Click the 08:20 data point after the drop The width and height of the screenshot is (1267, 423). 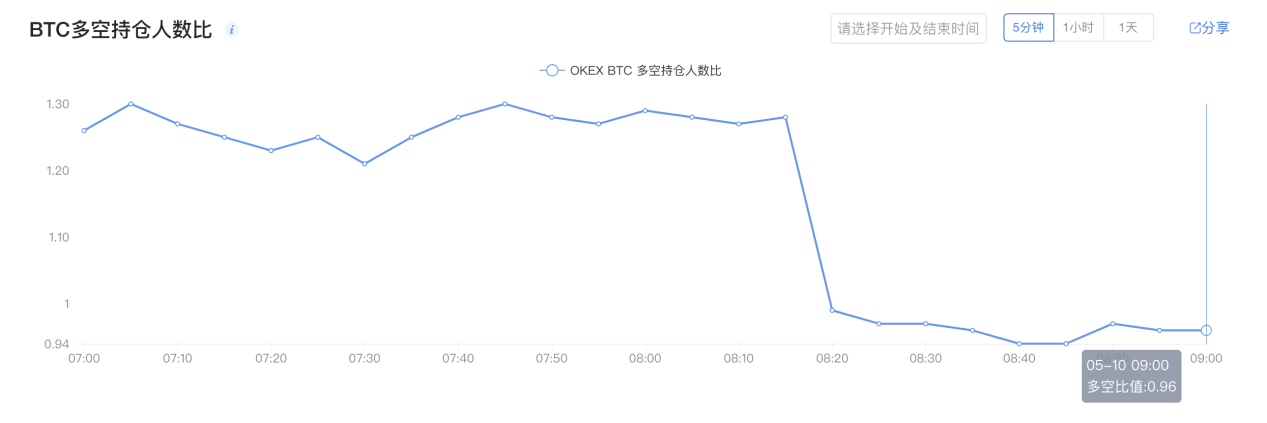pyautogui.click(x=832, y=310)
